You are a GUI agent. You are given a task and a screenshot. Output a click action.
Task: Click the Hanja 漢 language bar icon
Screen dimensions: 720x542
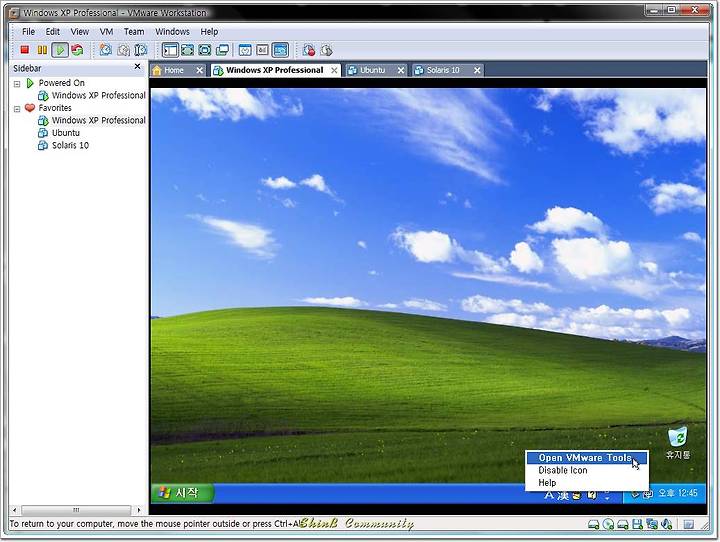pyautogui.click(x=563, y=495)
